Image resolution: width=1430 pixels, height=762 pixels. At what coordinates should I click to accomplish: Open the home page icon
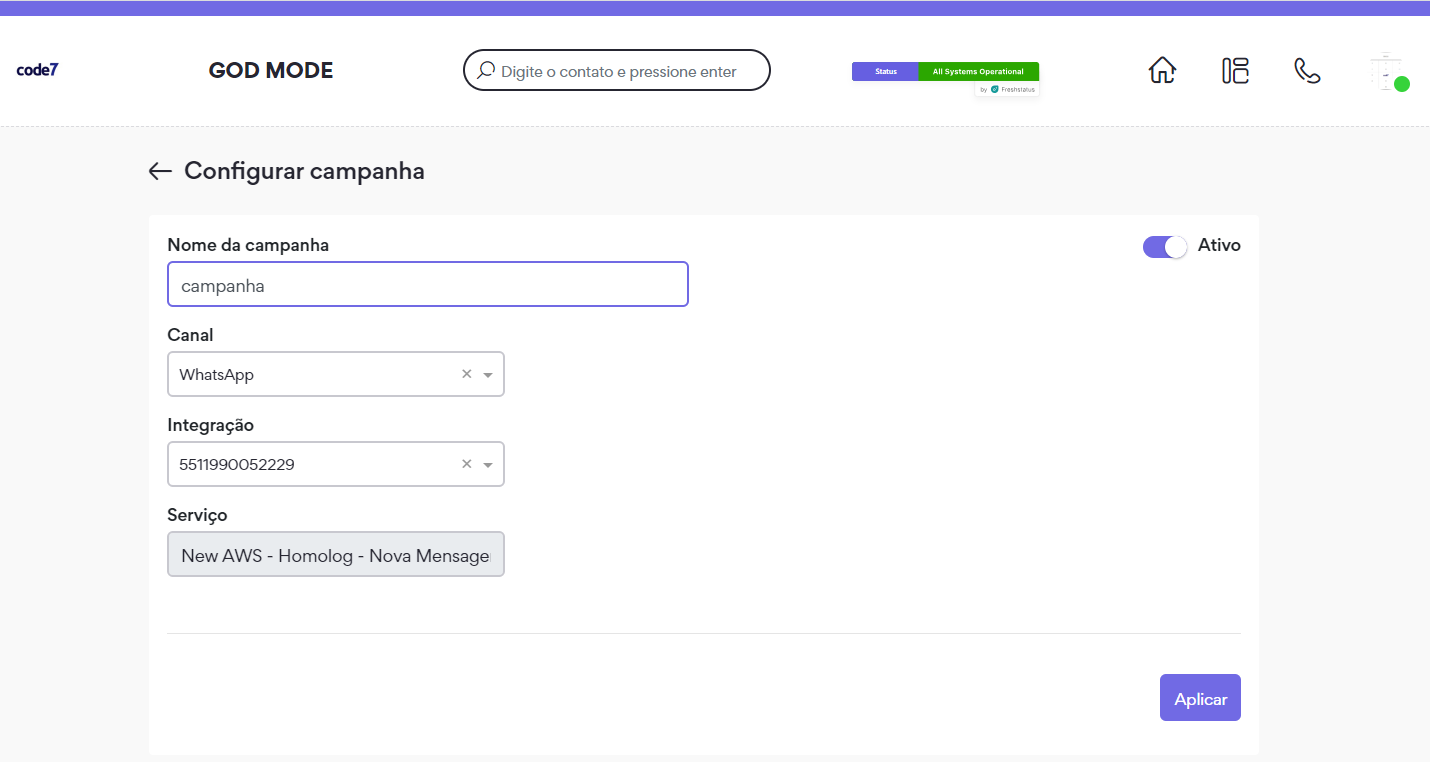coord(1162,70)
